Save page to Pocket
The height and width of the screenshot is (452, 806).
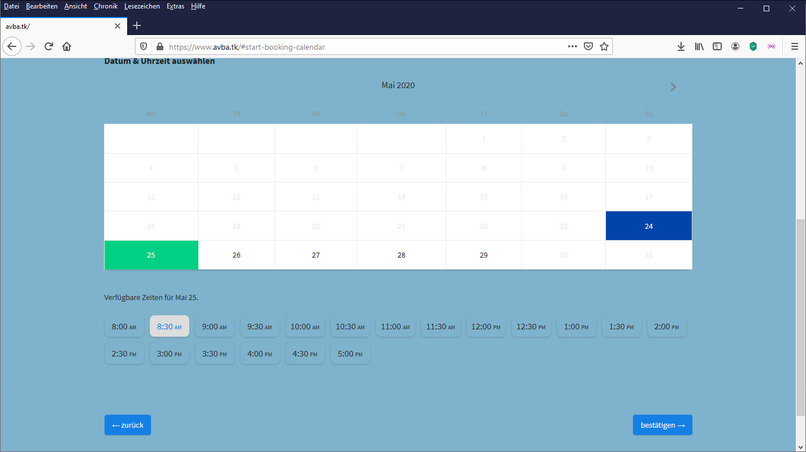589,46
